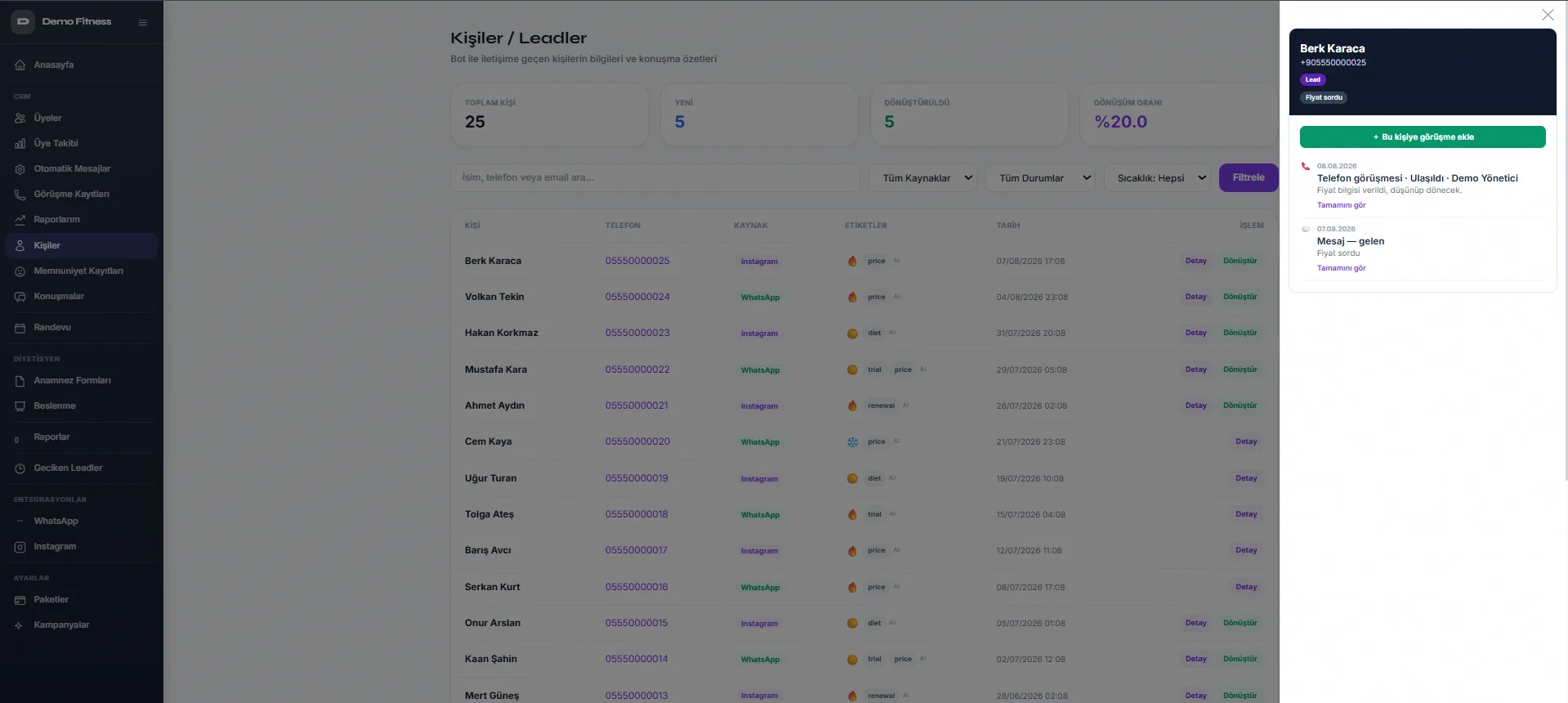
Task: Open Raporlarım chart icon in sidebar
Action: (x=20, y=220)
